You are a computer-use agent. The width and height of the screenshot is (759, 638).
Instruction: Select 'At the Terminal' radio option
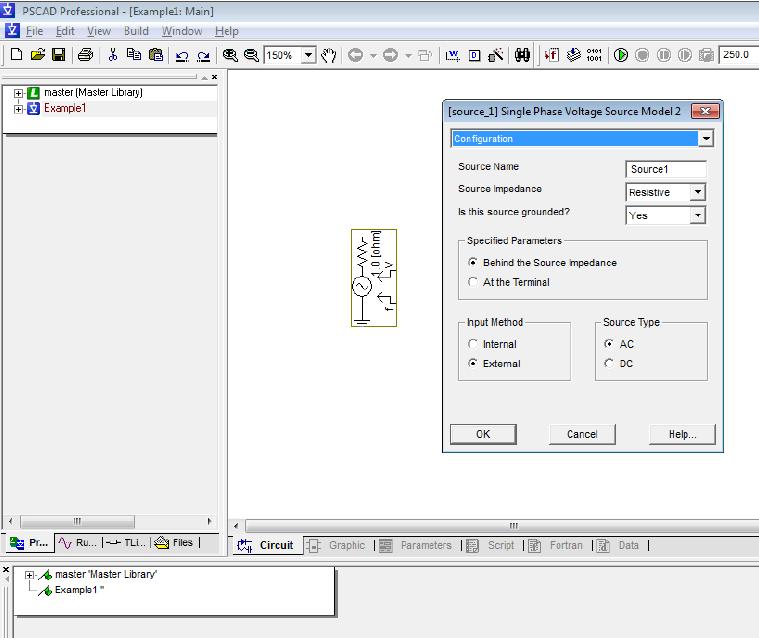(473, 282)
